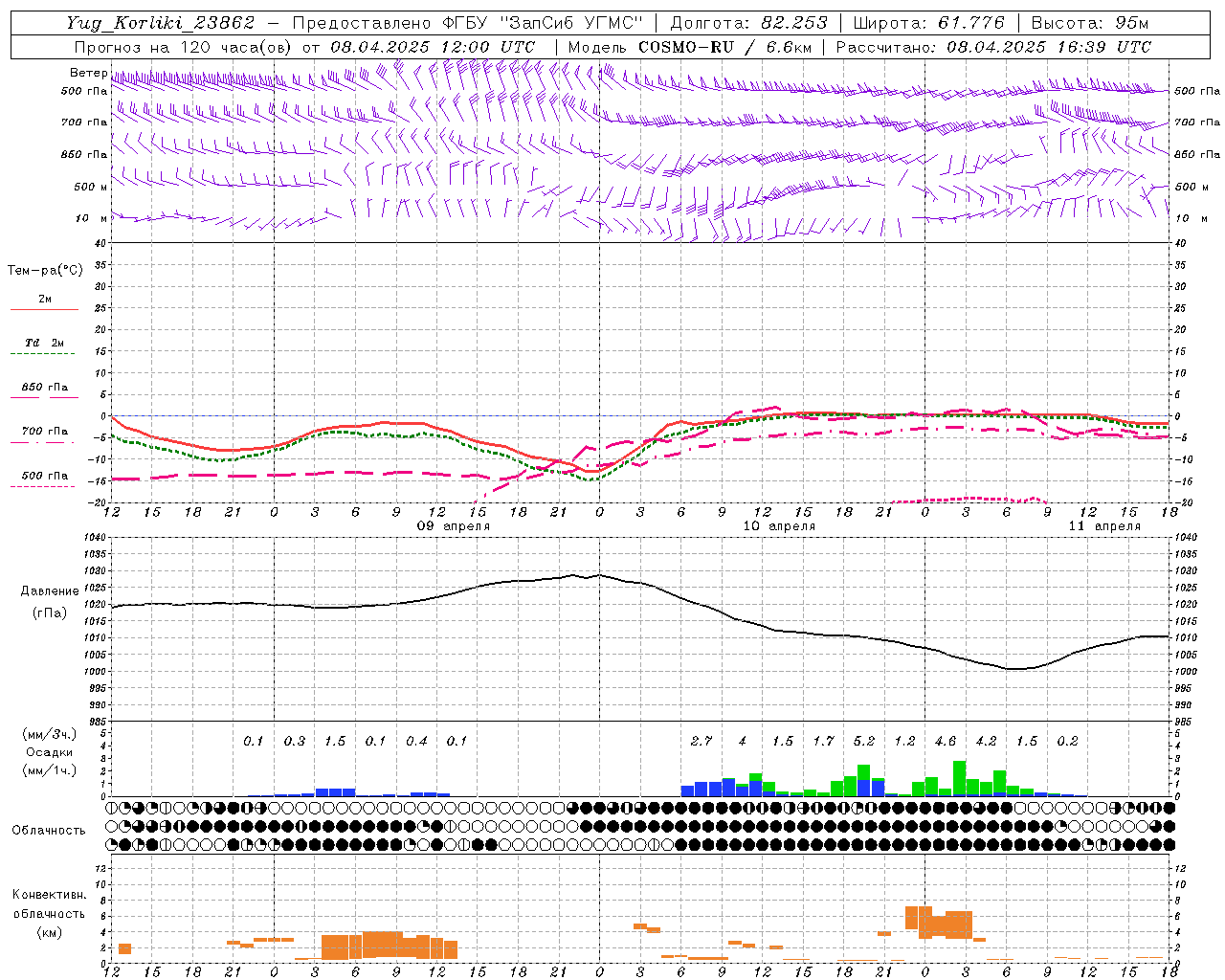The width and height of the screenshot is (1225, 980).
Task: Select the Высота: 95м header value
Action: click(1090, 23)
